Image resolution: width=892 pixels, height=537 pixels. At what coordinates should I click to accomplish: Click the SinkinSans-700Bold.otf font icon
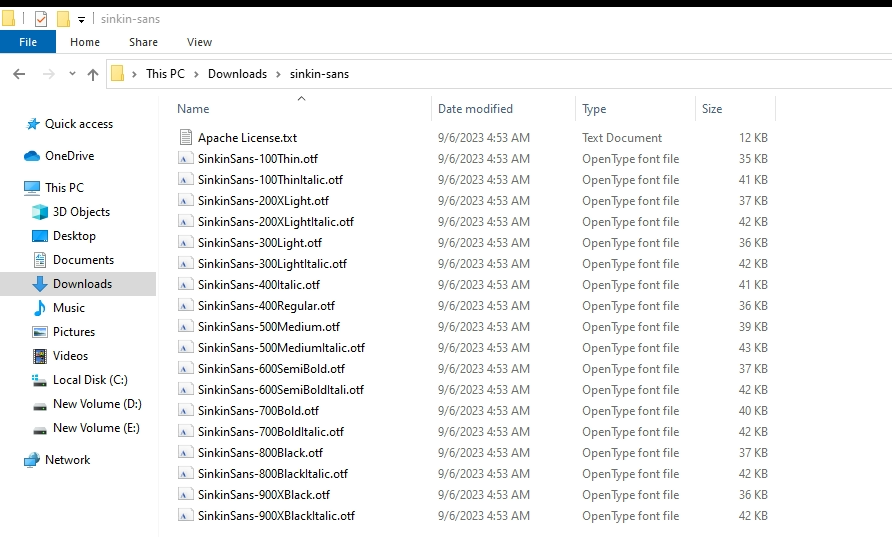pos(185,411)
